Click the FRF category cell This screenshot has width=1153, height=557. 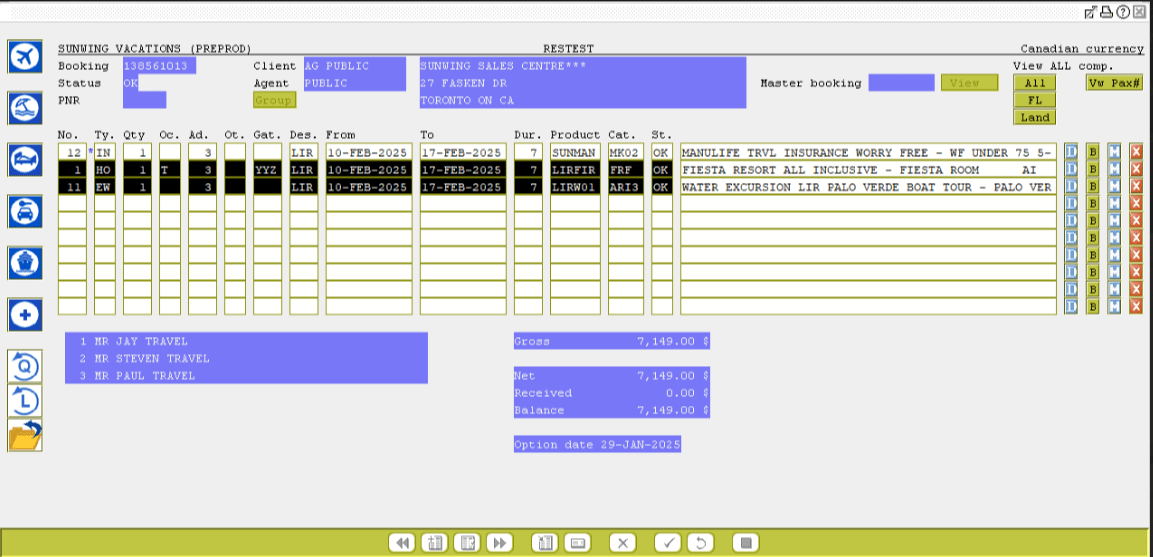click(626, 169)
